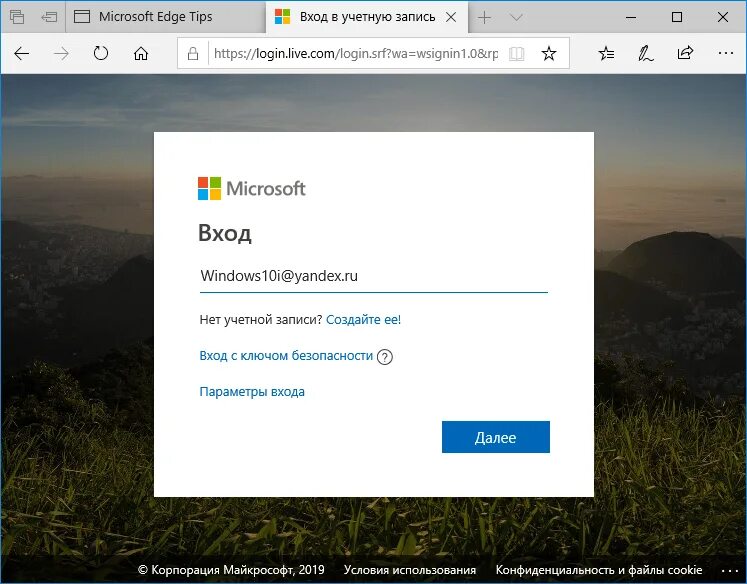The width and height of the screenshot is (747, 584).
Task: Go forward with the arrow button
Action: pyautogui.click(x=61, y=53)
